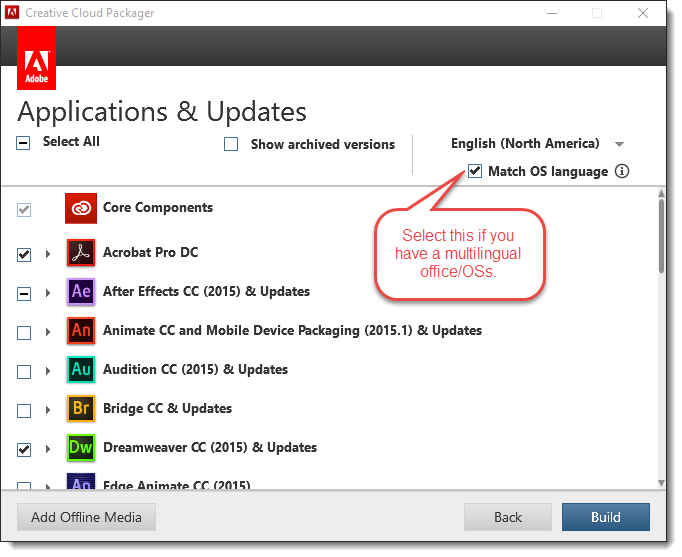Select the Core Components label
The height and width of the screenshot is (557, 682).
(x=158, y=208)
